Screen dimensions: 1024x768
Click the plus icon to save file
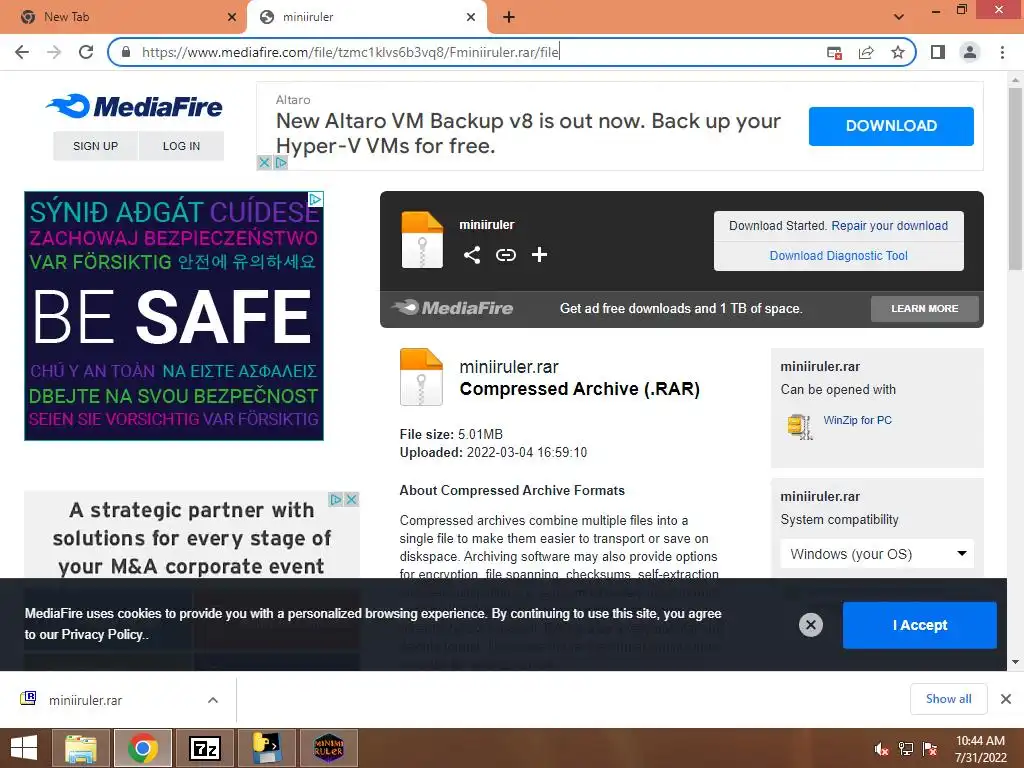(x=539, y=255)
